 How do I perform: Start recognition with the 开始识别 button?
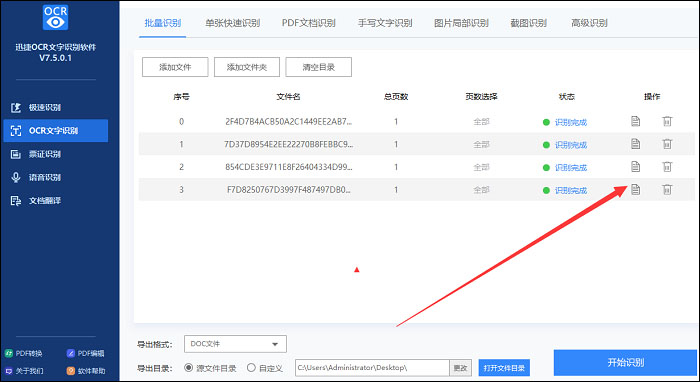tap(626, 362)
